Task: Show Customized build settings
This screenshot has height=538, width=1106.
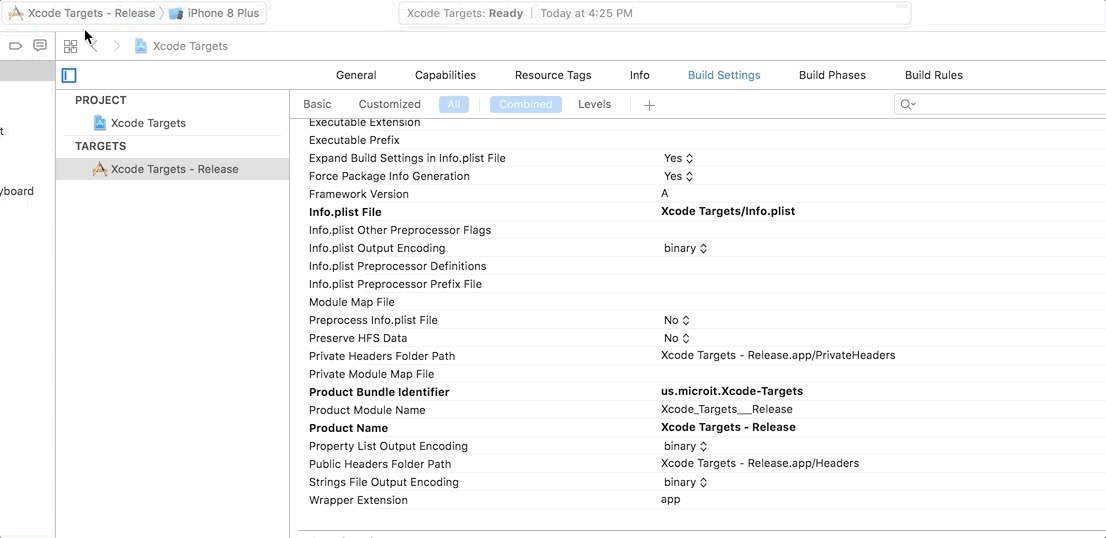Action: pos(389,104)
